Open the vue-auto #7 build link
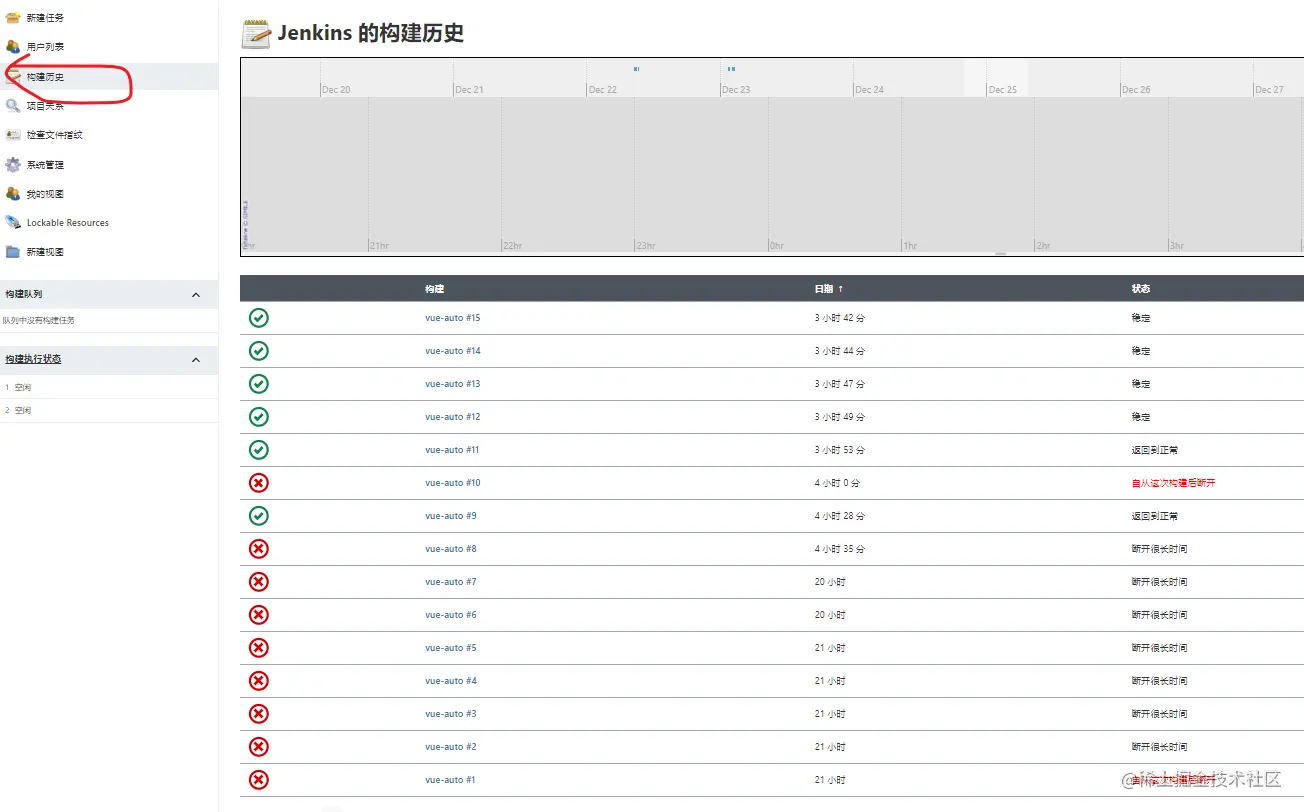 pyautogui.click(x=451, y=582)
